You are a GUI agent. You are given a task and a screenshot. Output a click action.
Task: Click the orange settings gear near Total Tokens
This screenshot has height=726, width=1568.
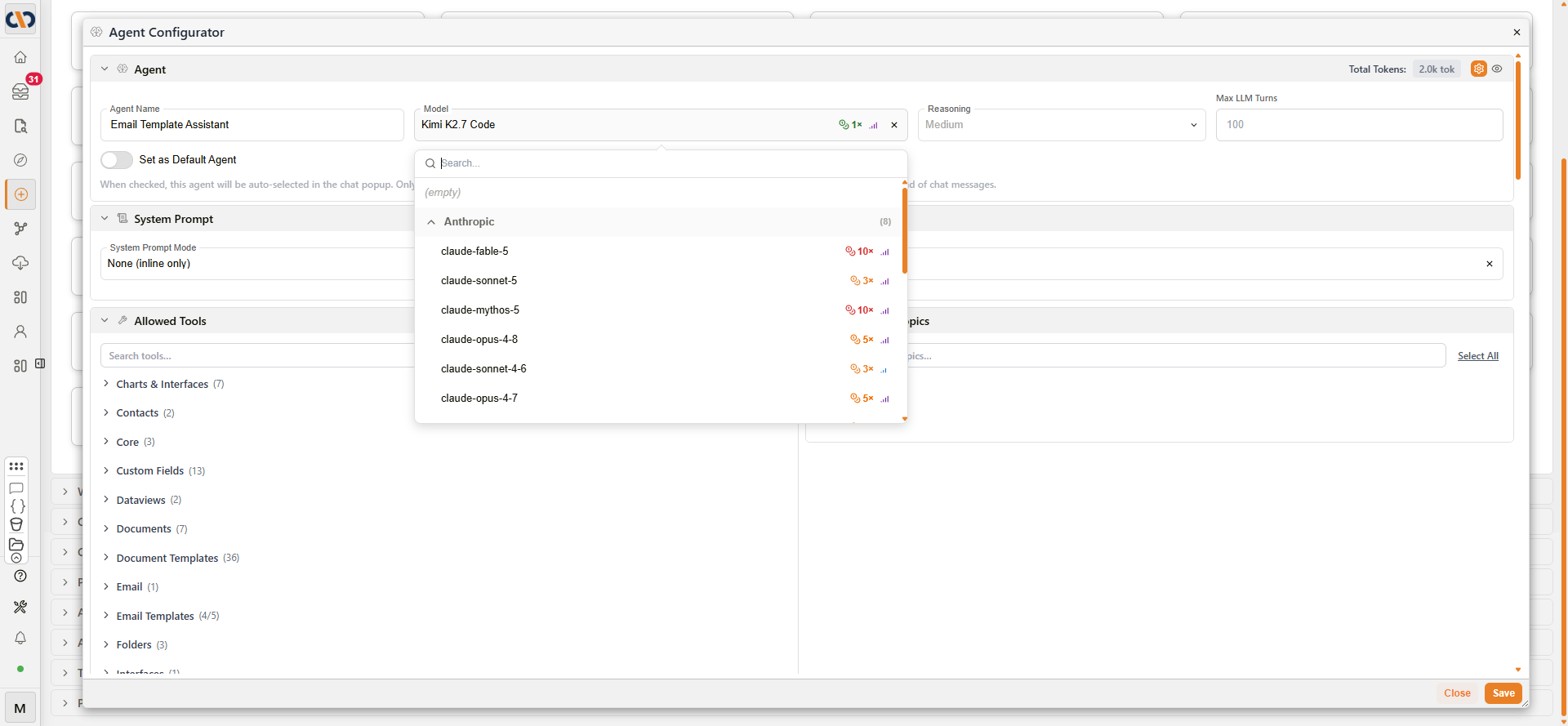1479,69
